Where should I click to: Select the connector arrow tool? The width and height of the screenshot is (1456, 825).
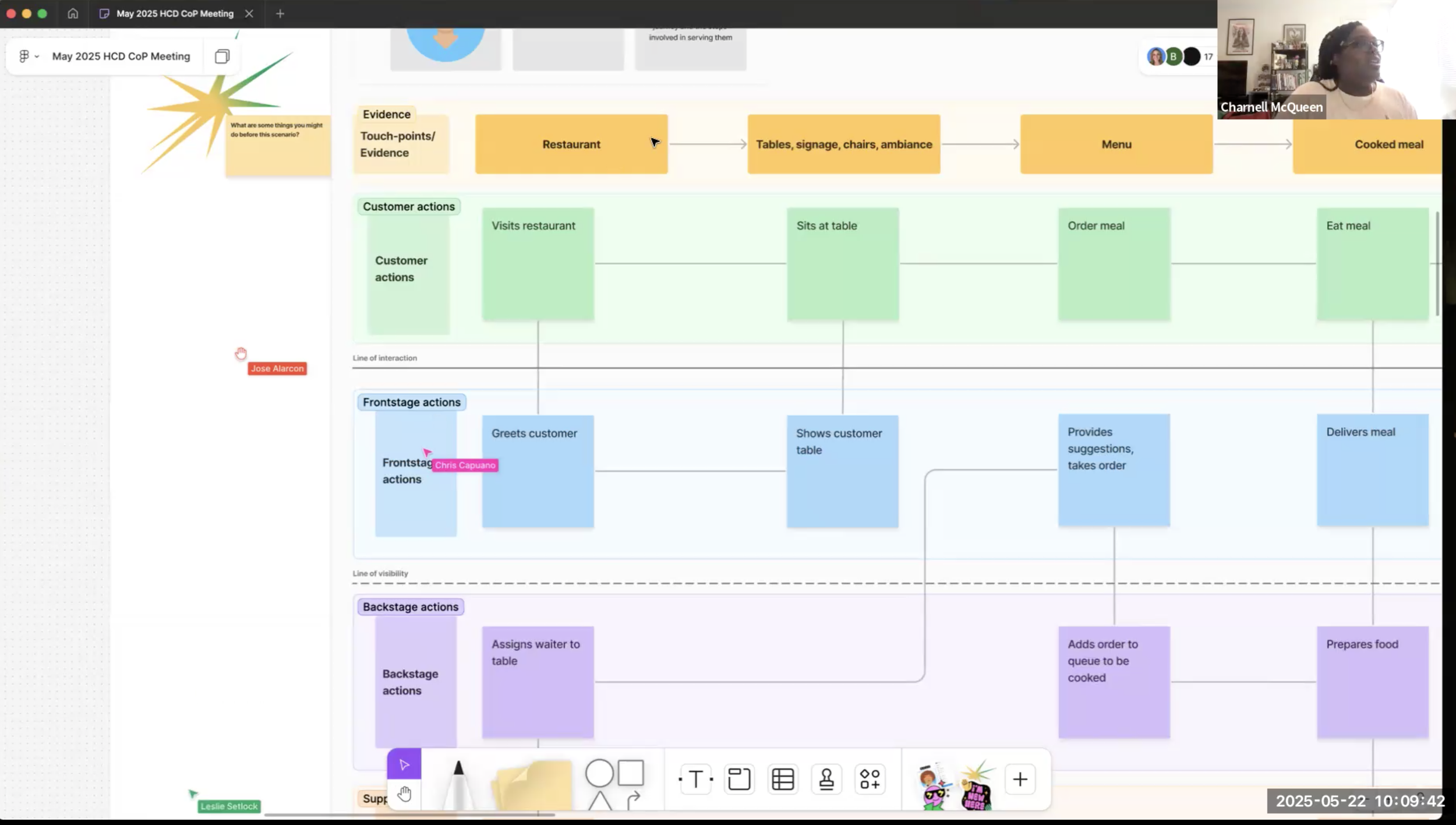(x=634, y=799)
